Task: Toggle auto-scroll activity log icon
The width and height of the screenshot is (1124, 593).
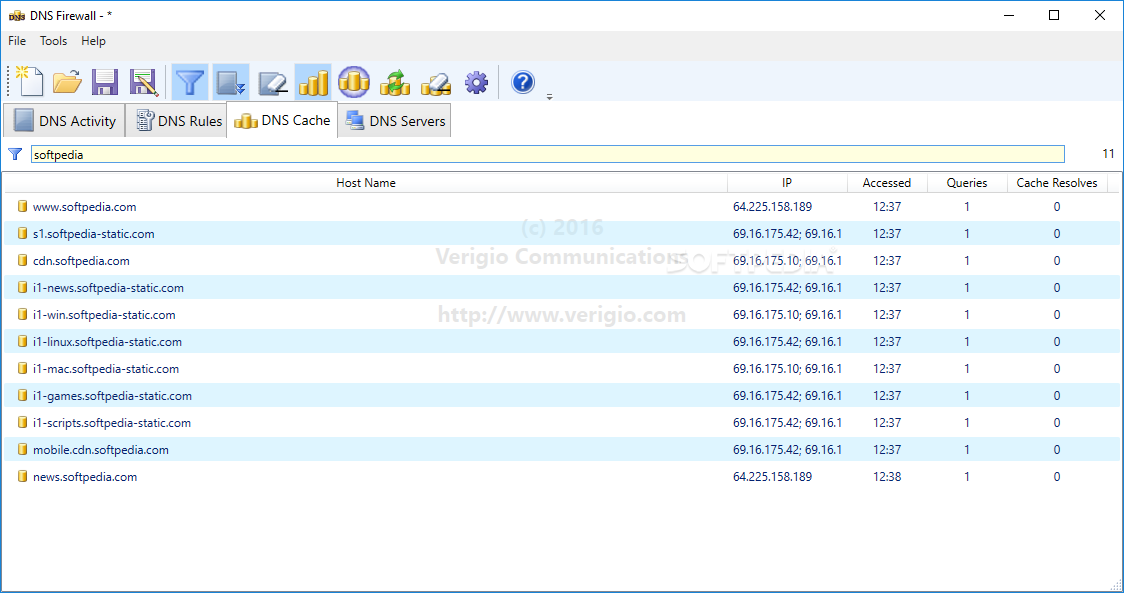Action: (x=231, y=82)
